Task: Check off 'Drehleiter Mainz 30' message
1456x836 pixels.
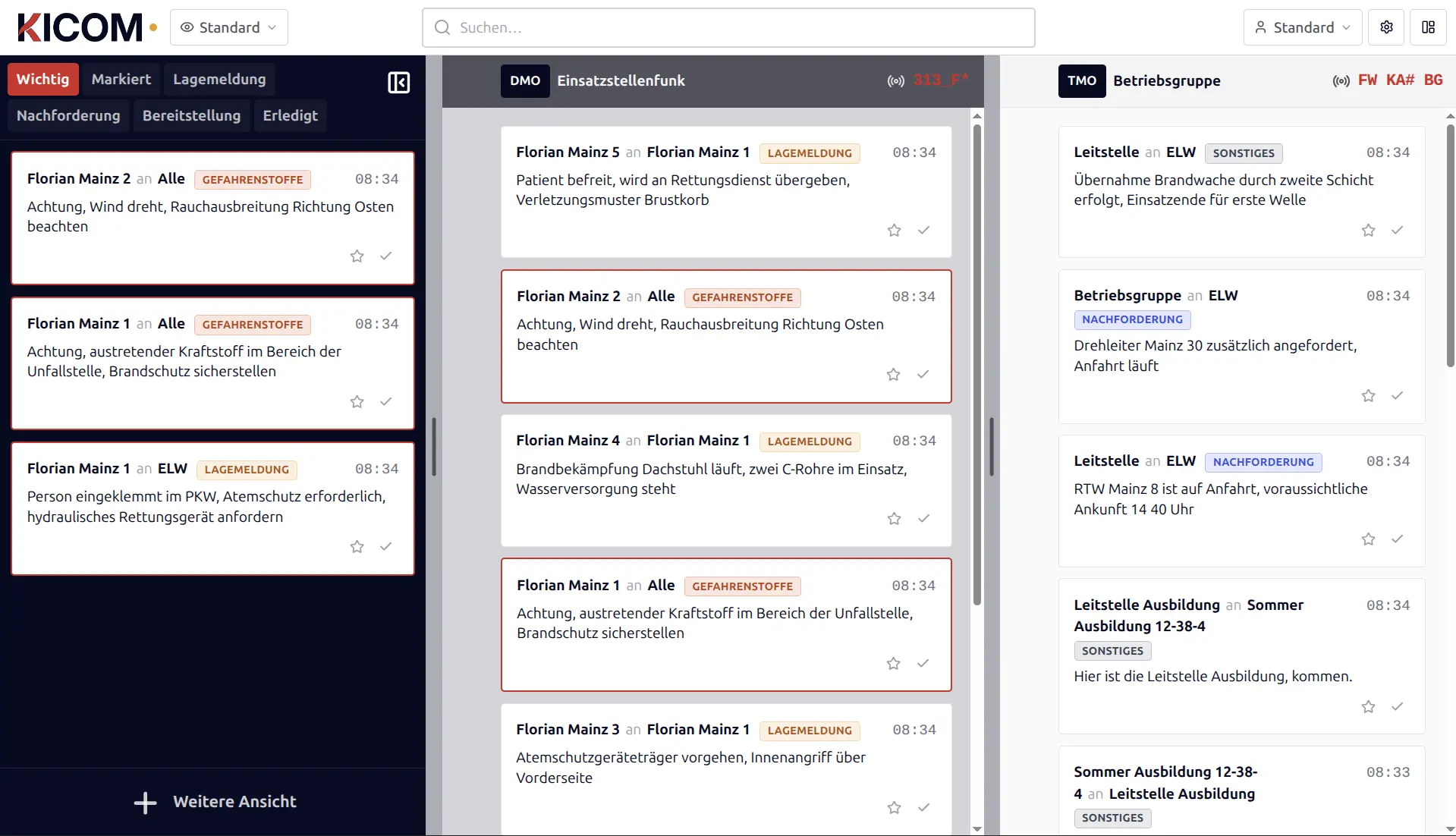Action: point(1397,395)
